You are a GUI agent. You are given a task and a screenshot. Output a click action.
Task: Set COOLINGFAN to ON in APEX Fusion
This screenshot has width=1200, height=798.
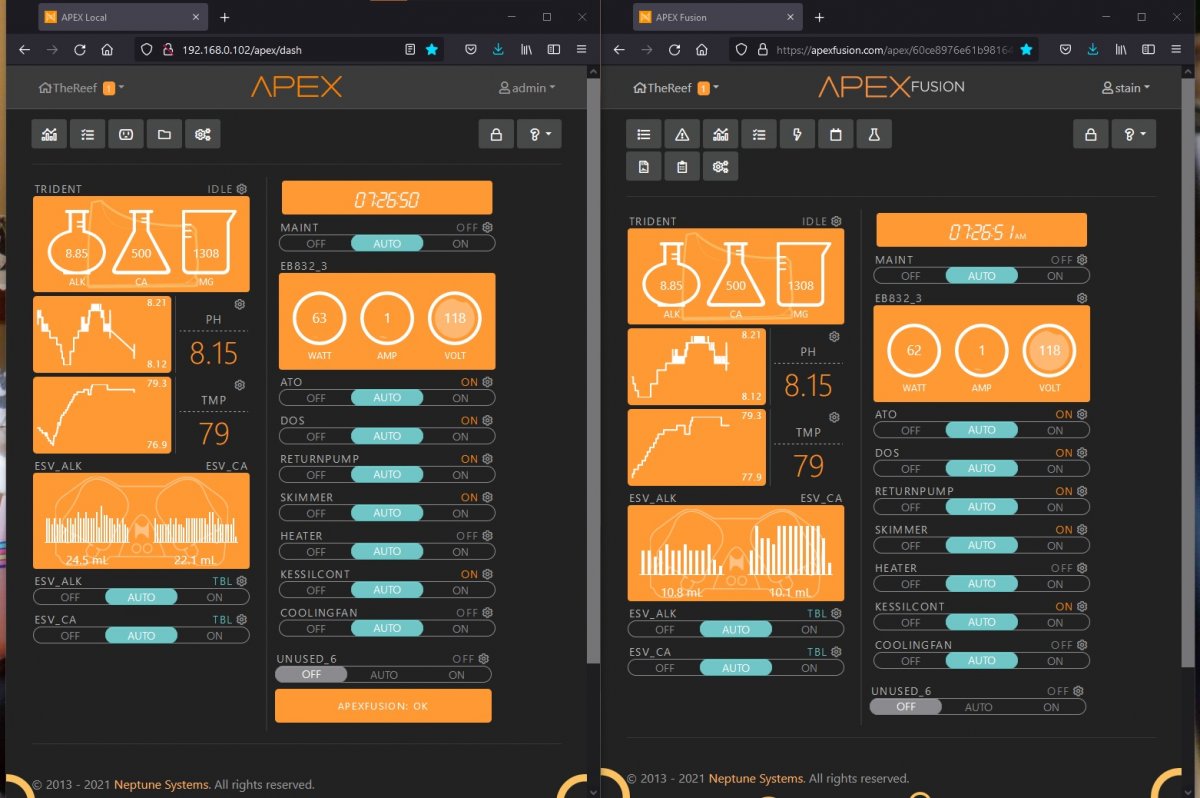(1055, 660)
